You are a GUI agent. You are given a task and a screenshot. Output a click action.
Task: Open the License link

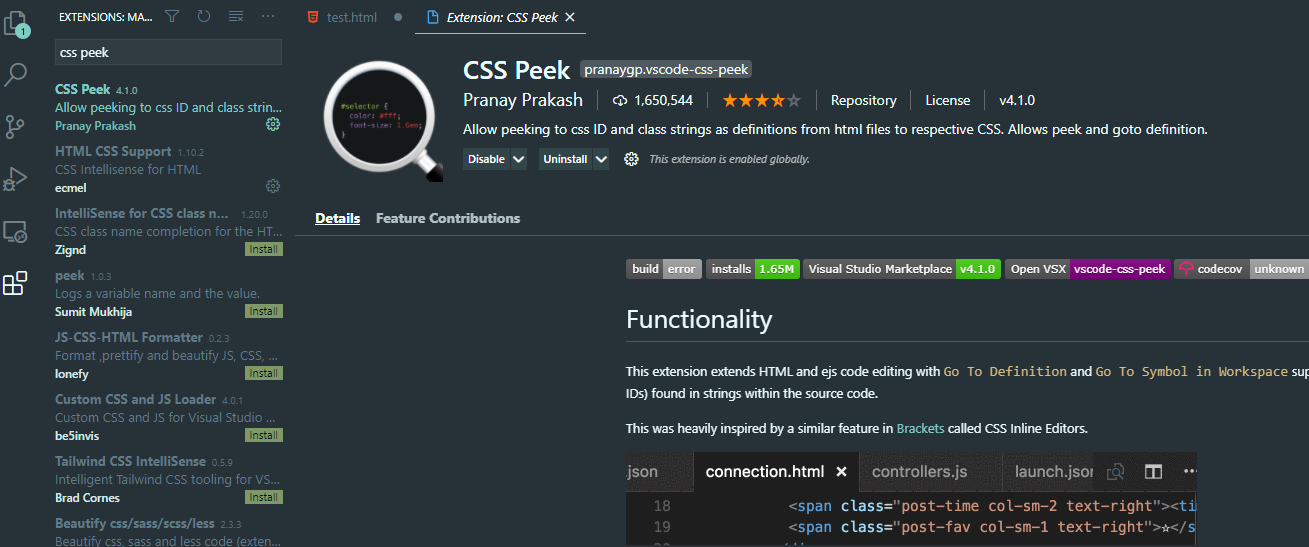[x=948, y=100]
